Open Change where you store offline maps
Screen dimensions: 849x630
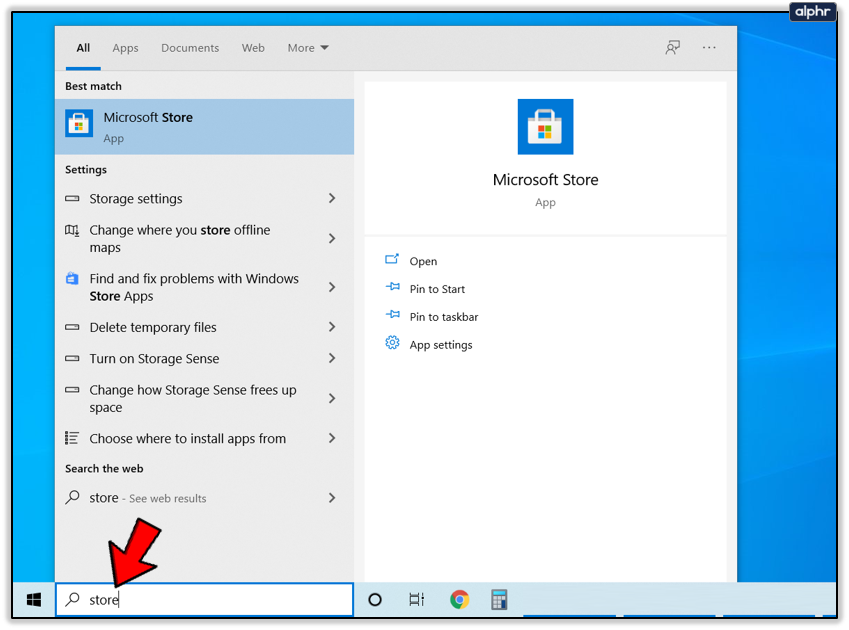click(x=205, y=239)
